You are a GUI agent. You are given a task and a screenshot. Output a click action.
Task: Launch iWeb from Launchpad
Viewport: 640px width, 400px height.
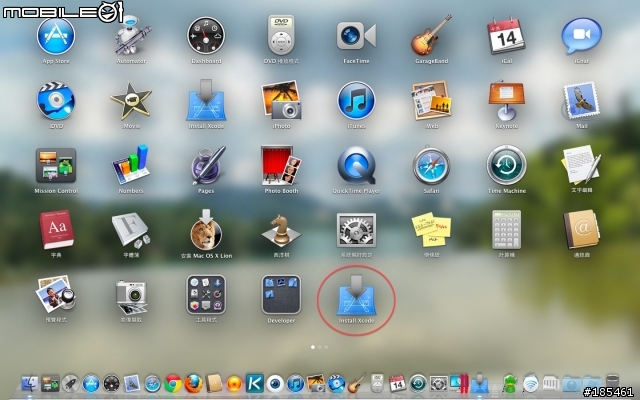pyautogui.click(x=431, y=101)
